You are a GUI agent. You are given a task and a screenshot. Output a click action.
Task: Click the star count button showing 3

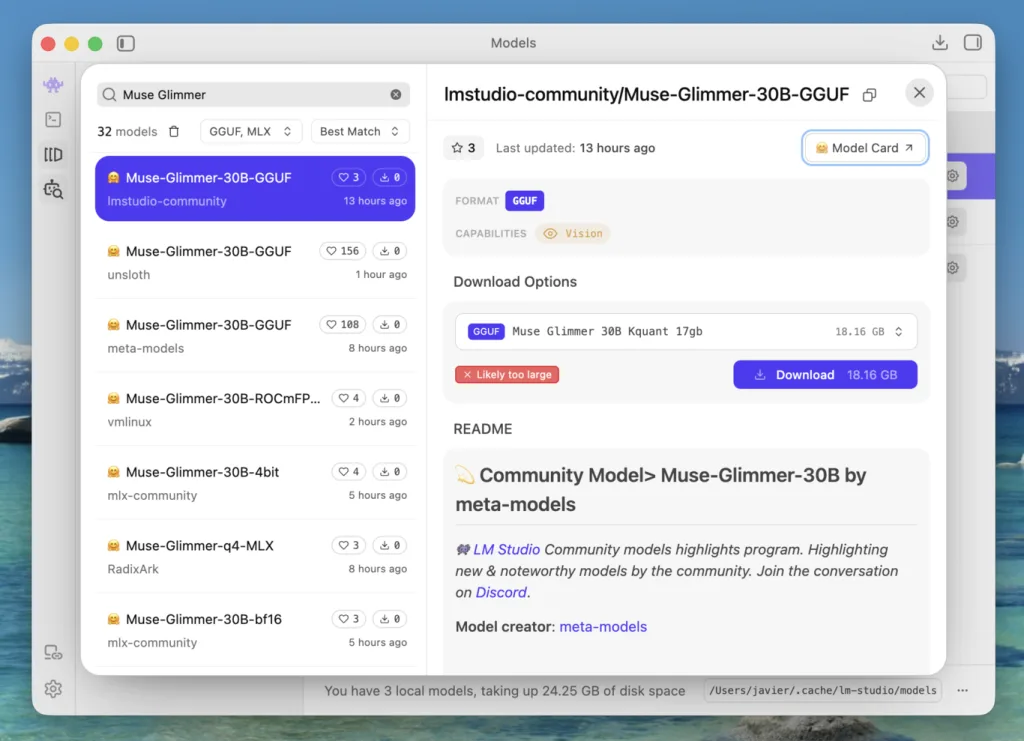(x=463, y=148)
